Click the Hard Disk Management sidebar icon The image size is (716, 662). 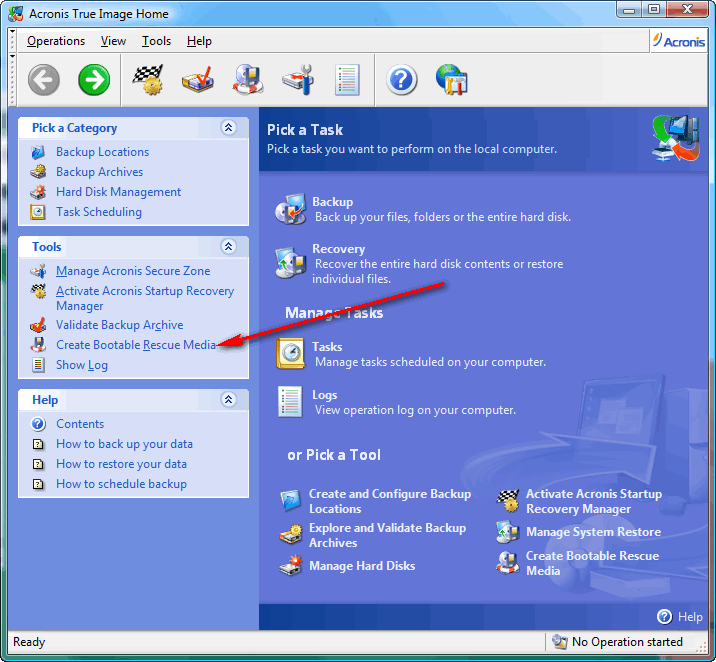[x=38, y=192]
